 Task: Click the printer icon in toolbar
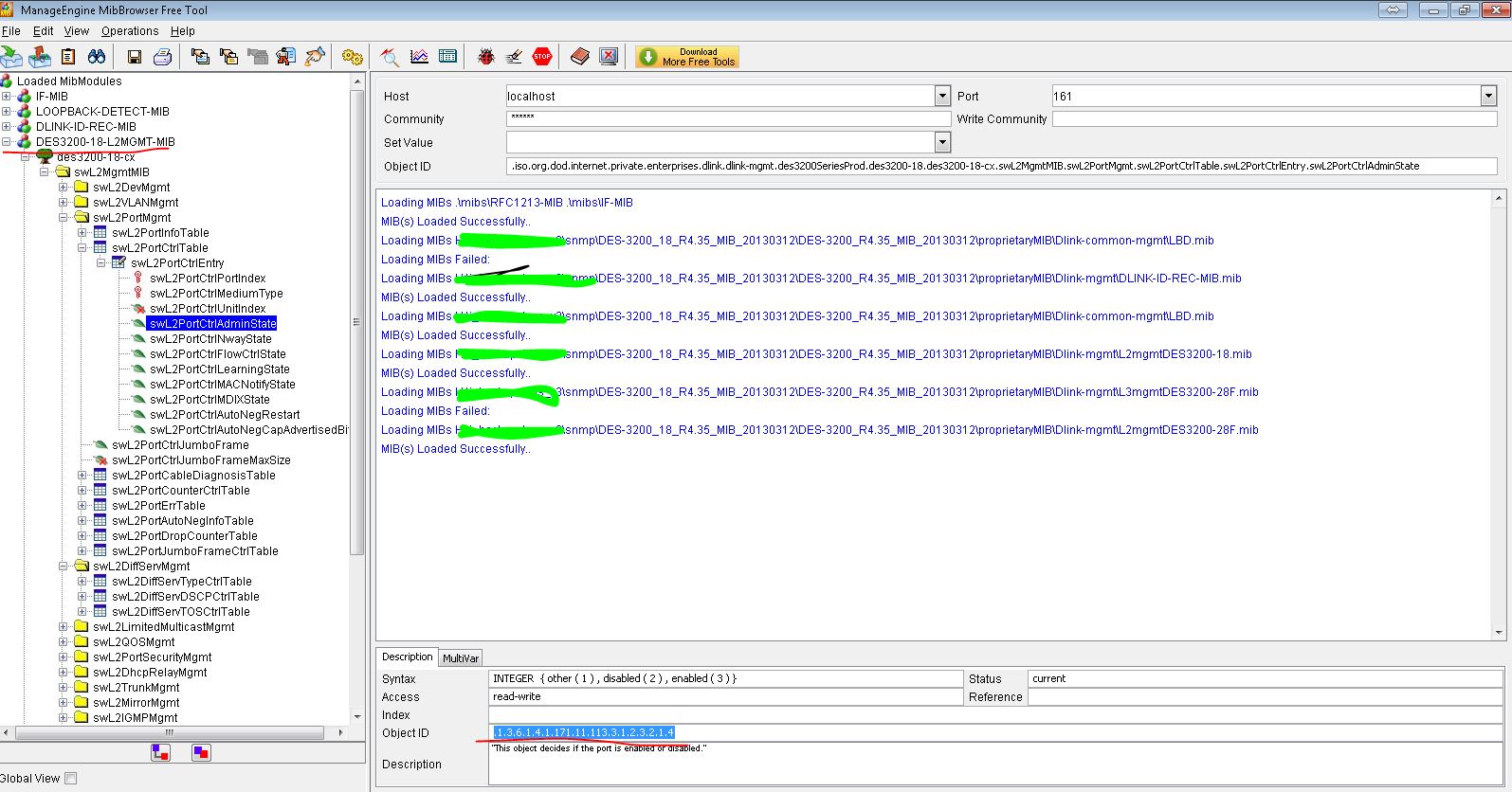[x=162, y=57]
